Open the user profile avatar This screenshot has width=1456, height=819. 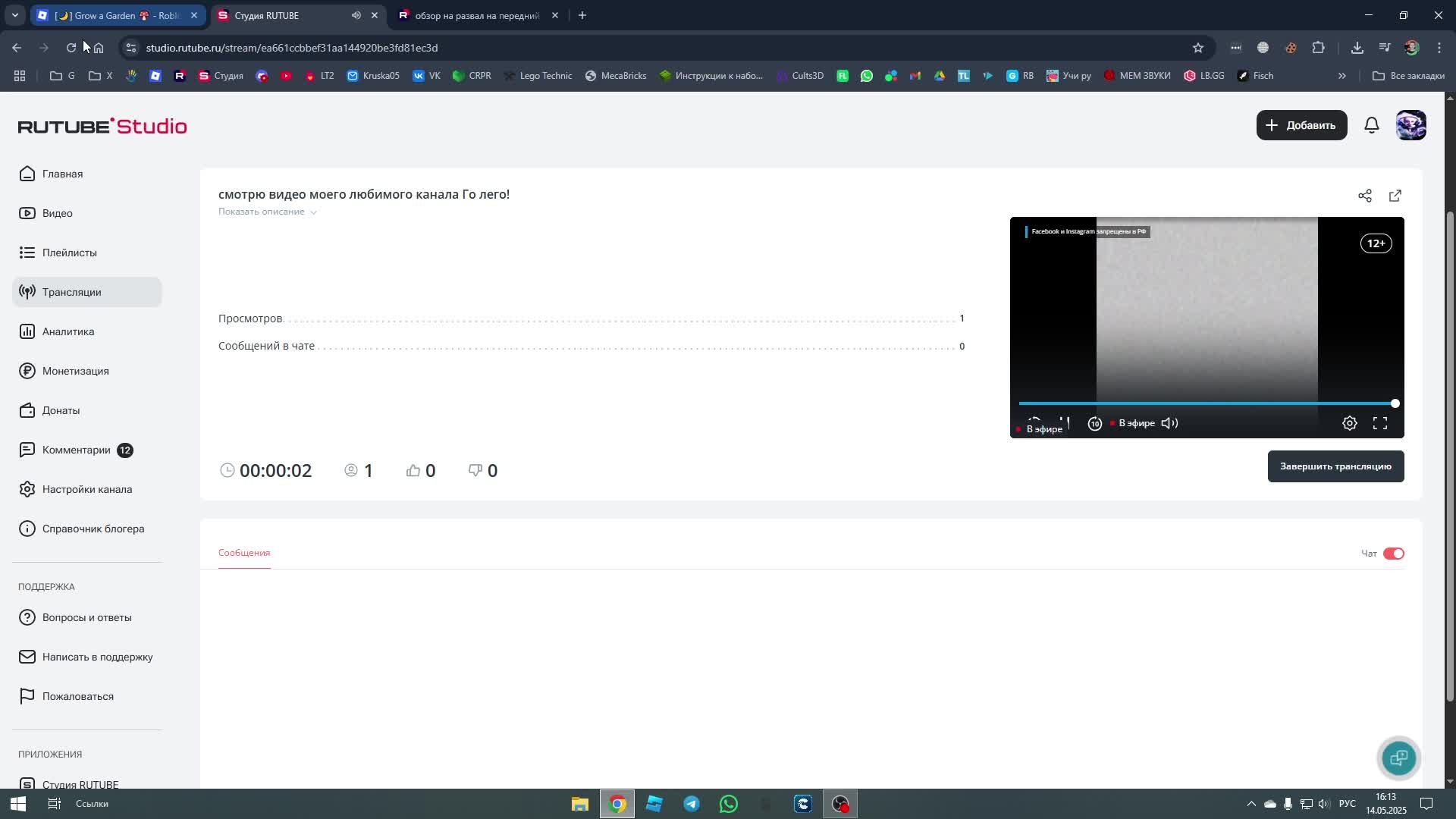tap(1410, 125)
